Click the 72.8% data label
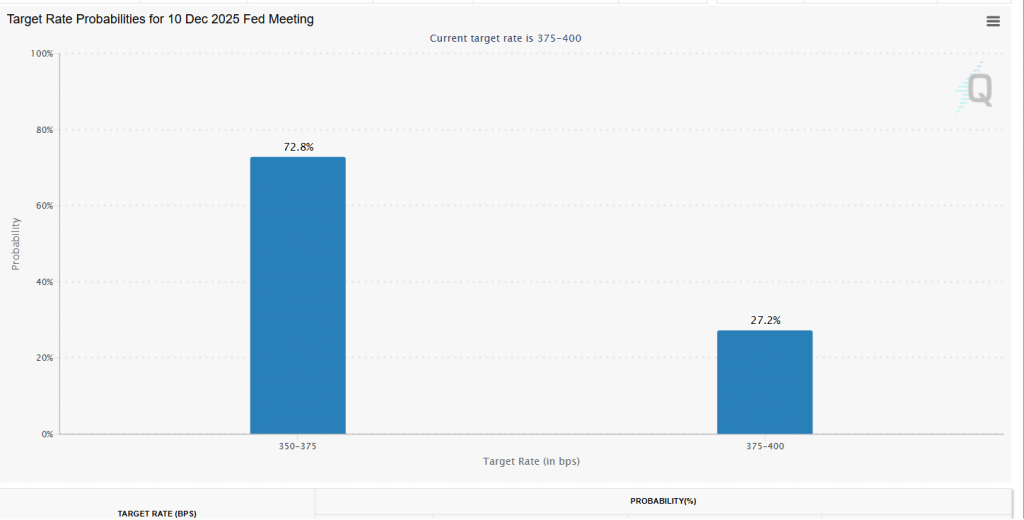Image resolution: width=1024 pixels, height=520 pixels. click(x=298, y=147)
